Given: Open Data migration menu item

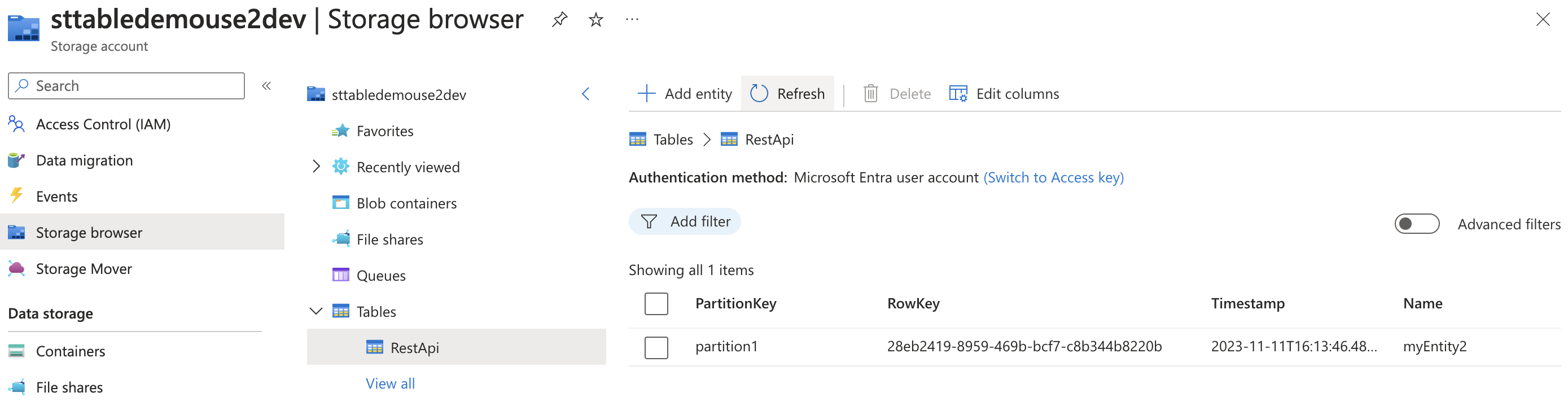Looking at the screenshot, I should (x=84, y=160).
